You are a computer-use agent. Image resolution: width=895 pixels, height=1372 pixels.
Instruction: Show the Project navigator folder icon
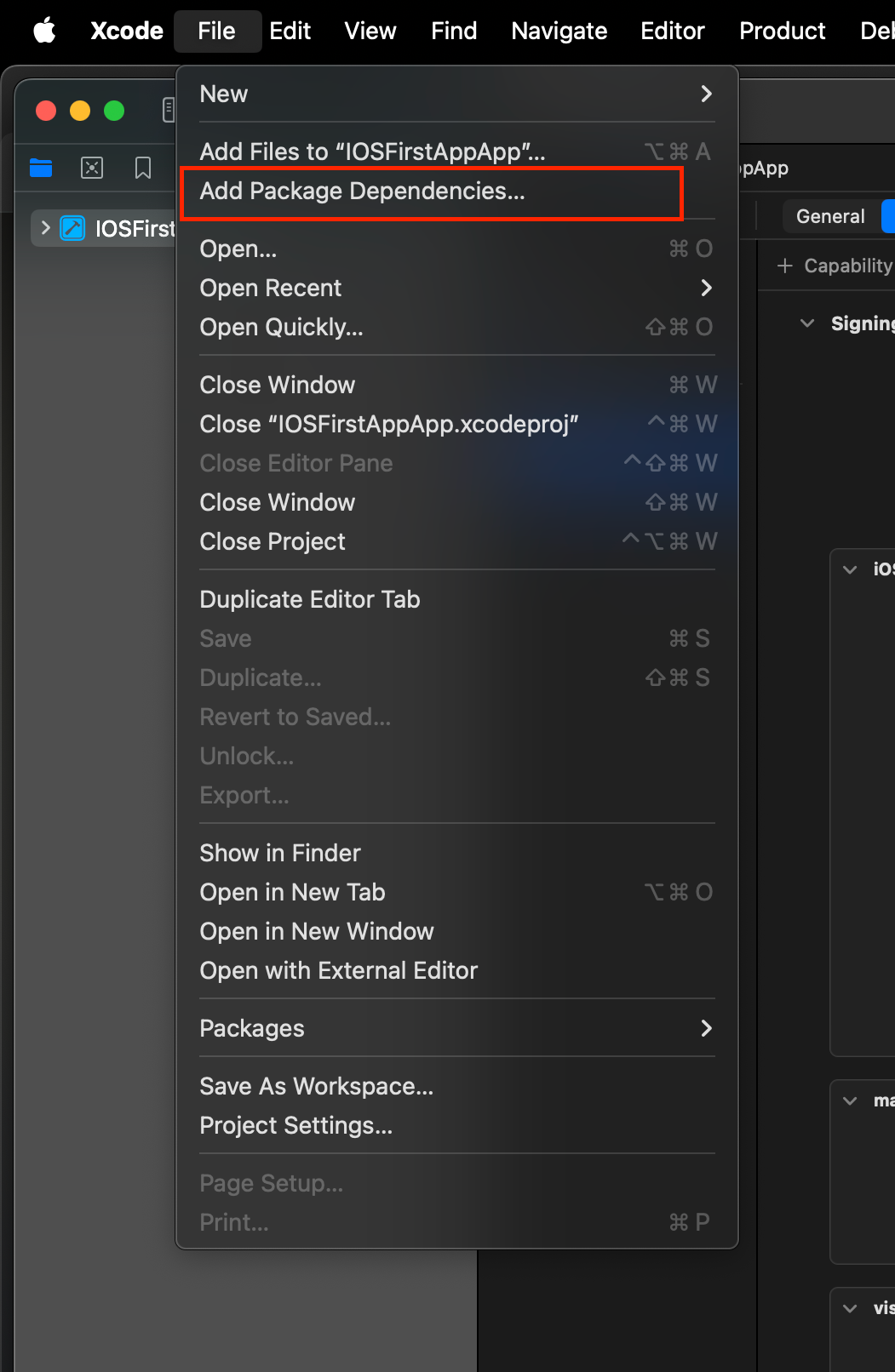click(41, 168)
